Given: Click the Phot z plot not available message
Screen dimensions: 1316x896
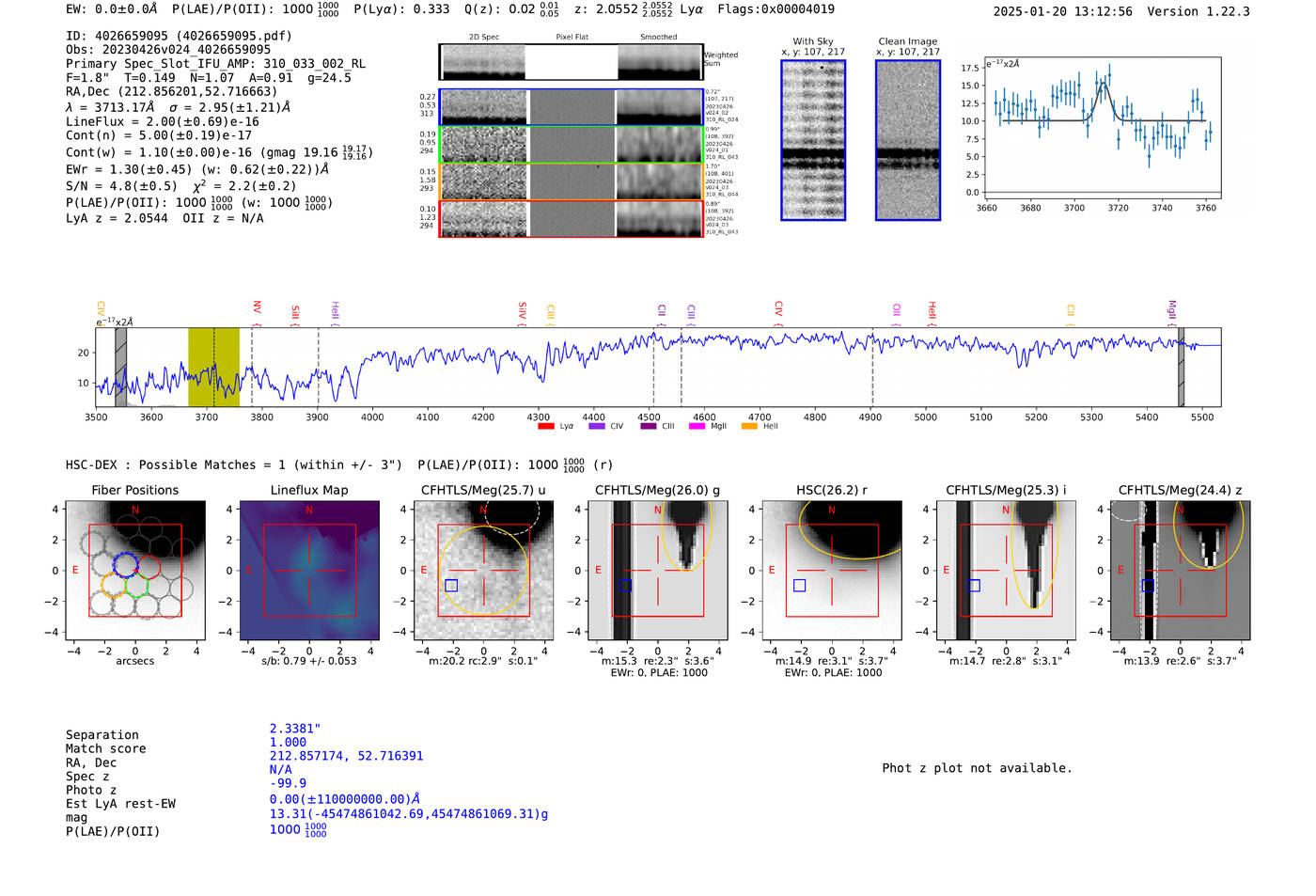Looking at the screenshot, I should point(977,768).
